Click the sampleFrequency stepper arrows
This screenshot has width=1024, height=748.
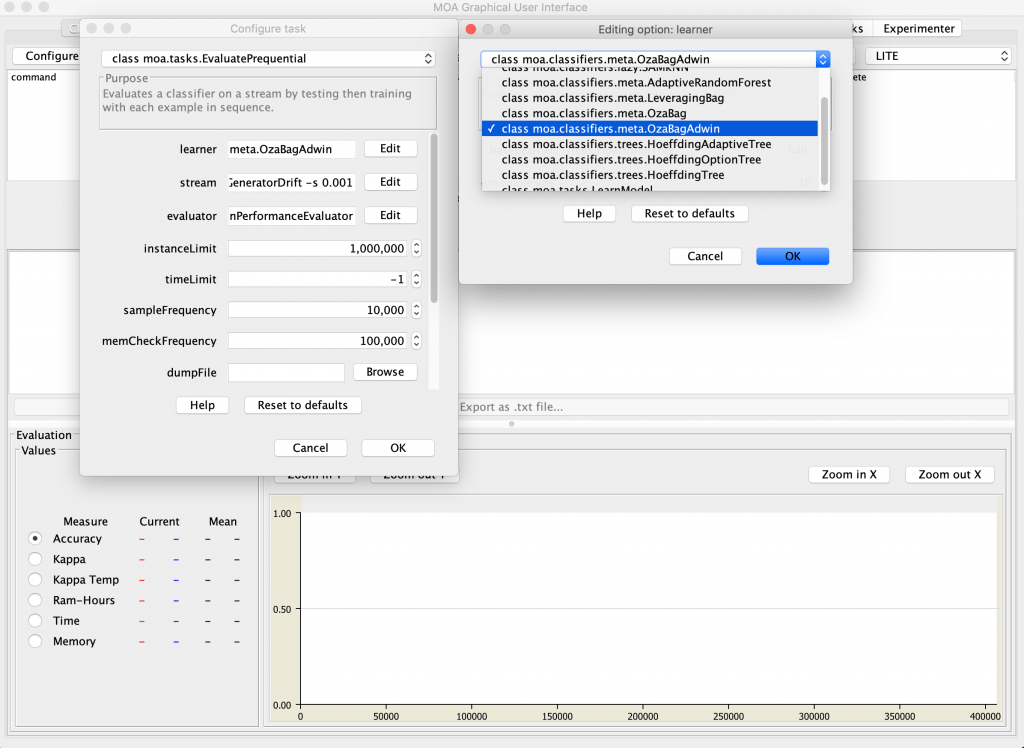(x=416, y=310)
